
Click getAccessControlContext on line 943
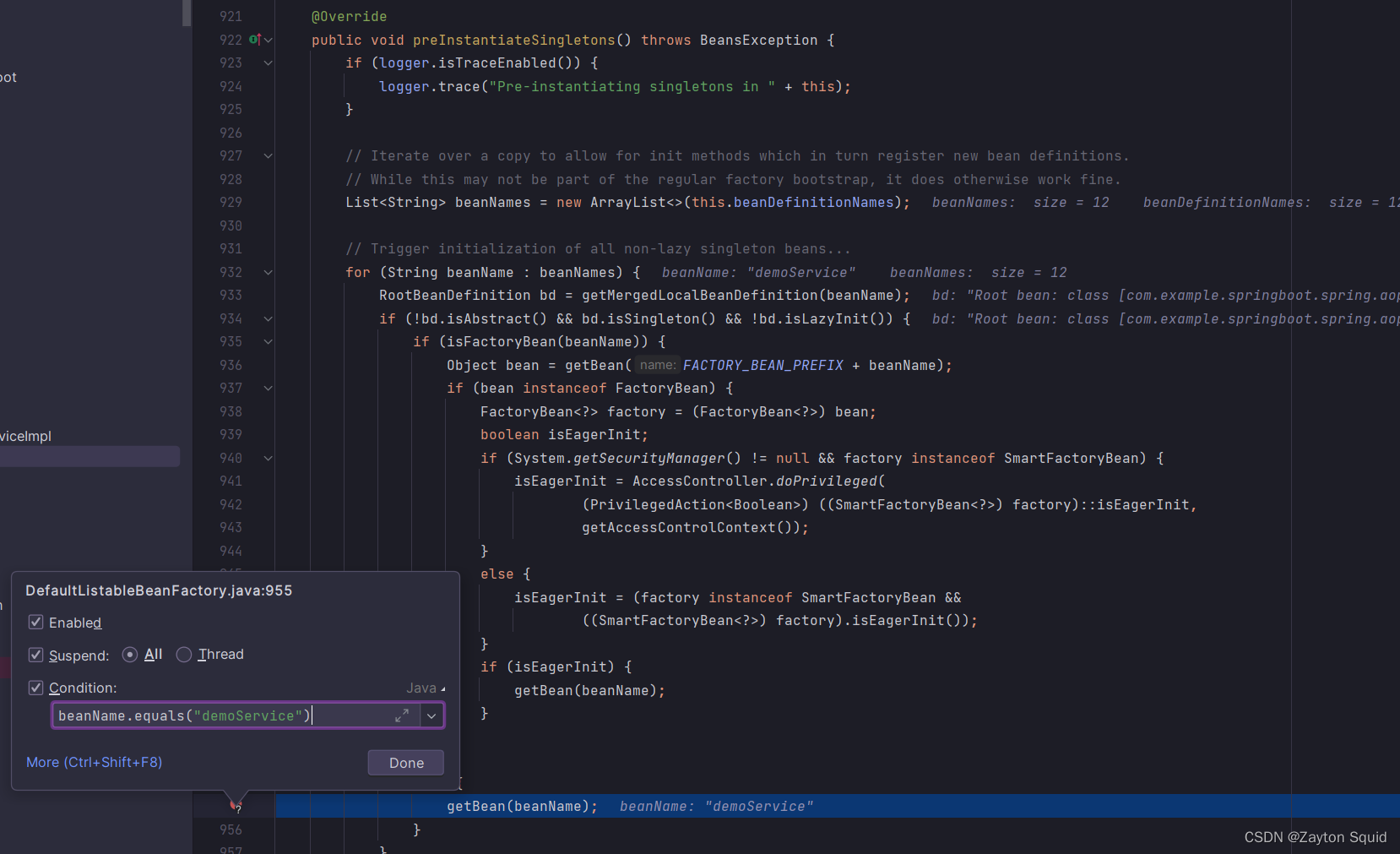point(678,528)
